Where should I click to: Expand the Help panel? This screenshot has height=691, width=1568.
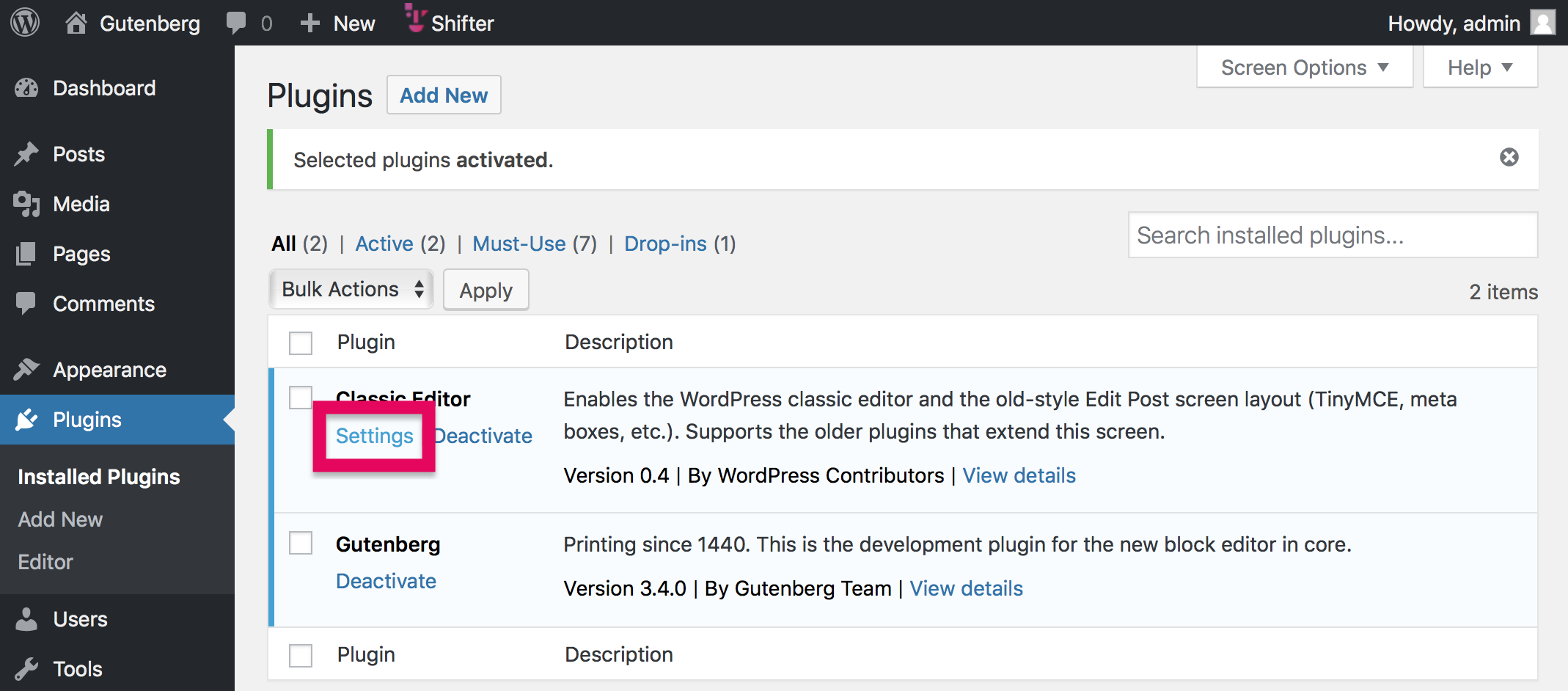click(1480, 67)
